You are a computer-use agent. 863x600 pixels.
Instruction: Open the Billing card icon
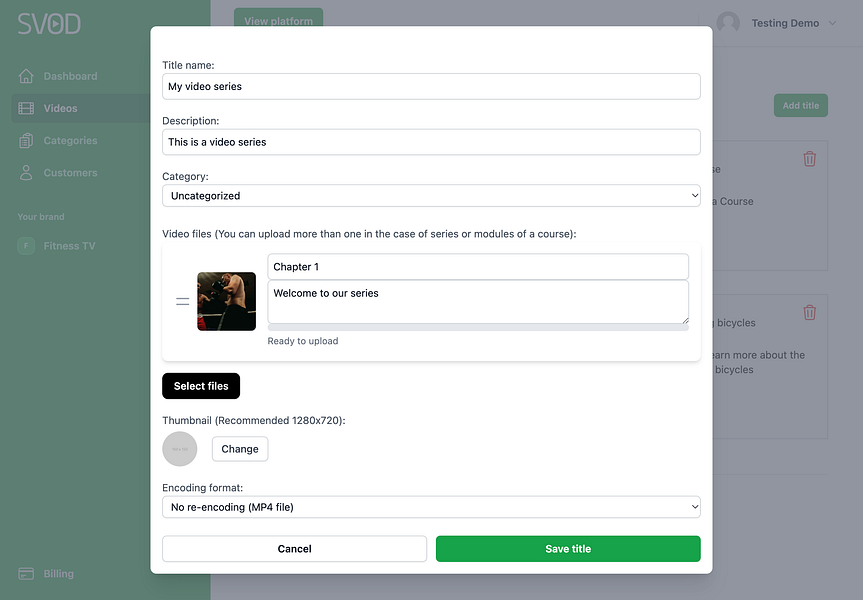coord(26,574)
